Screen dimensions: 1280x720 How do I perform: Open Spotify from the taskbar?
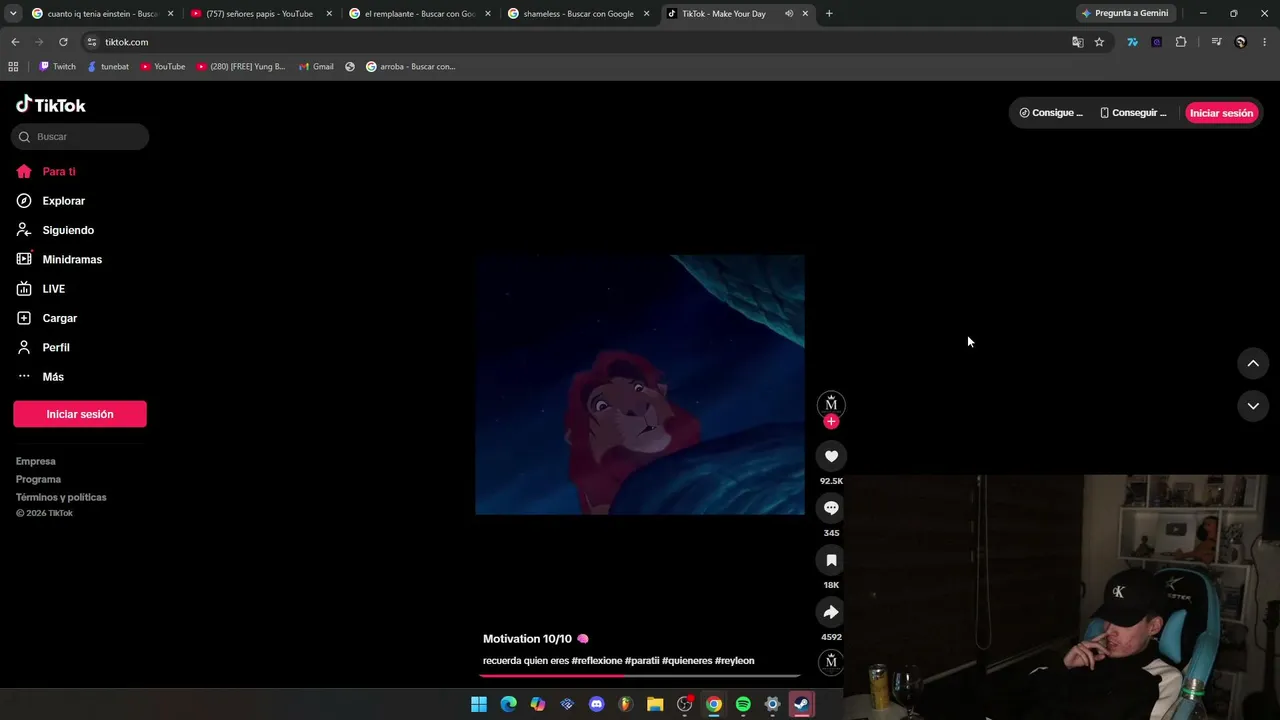click(x=743, y=704)
